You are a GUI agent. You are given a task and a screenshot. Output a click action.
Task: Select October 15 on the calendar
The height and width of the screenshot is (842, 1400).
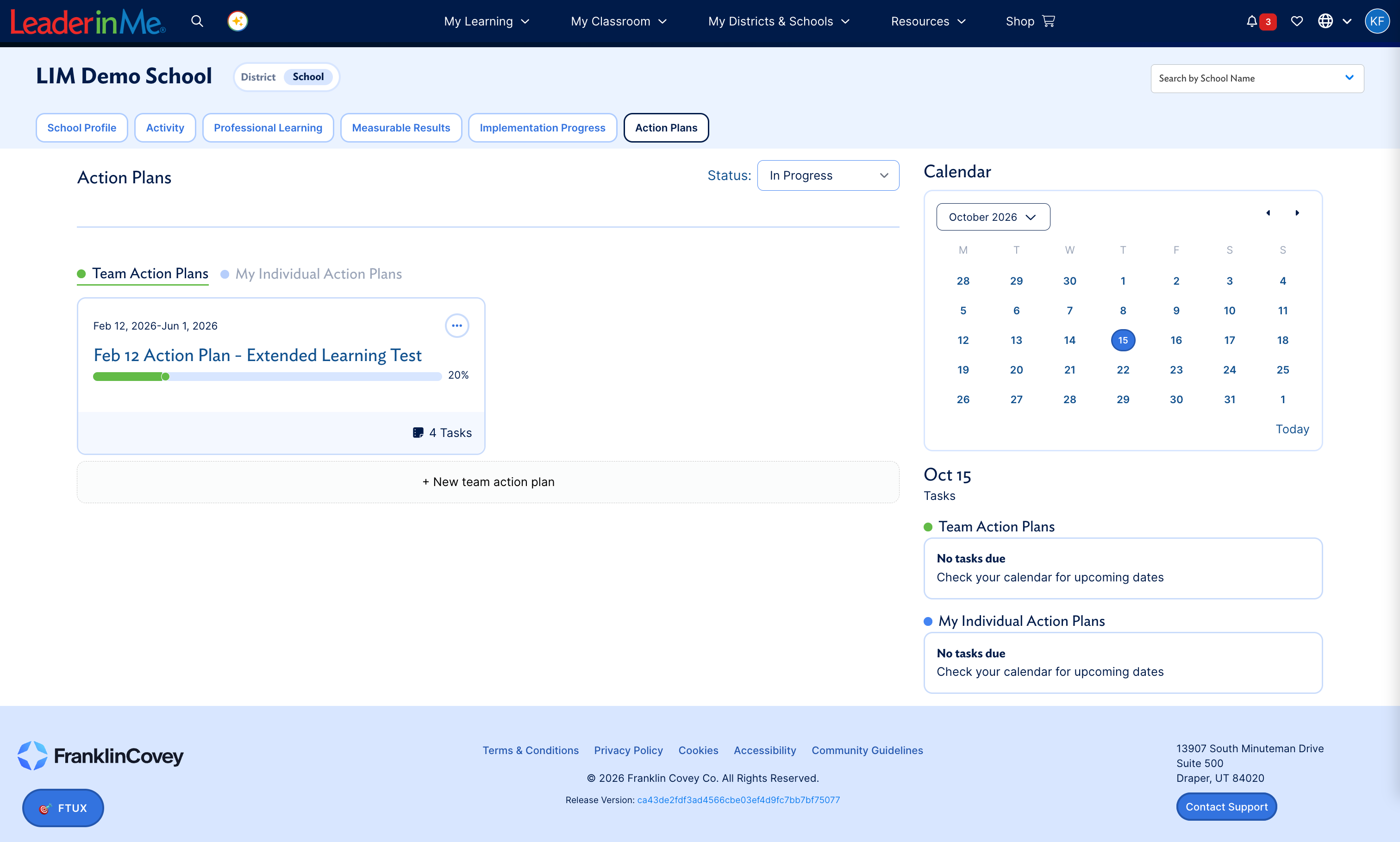tap(1123, 340)
